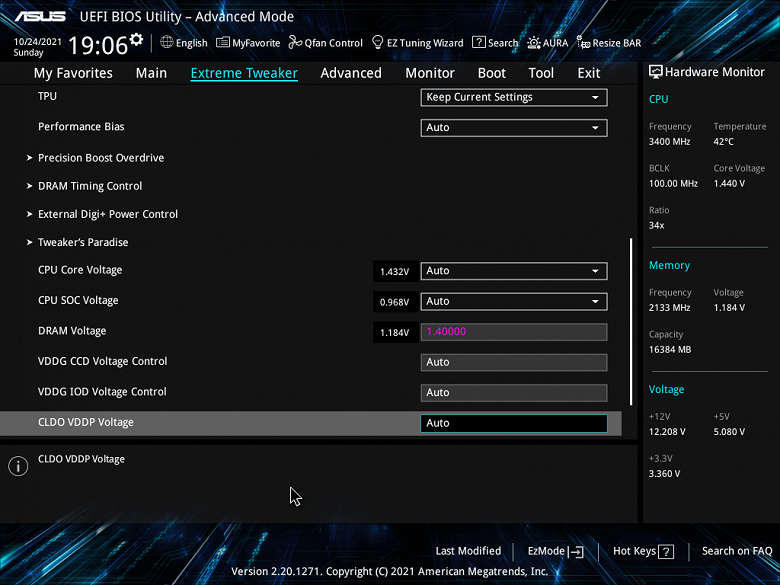Click Hot Keys label in footer
The height and width of the screenshot is (585, 780).
coord(634,551)
